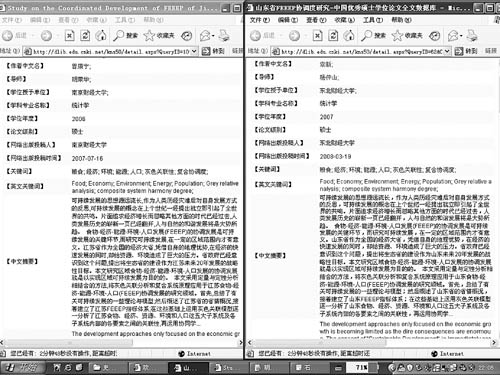500x375 pixels.
Task: Click the 转到 Go button in the left browser
Action: tap(214, 51)
